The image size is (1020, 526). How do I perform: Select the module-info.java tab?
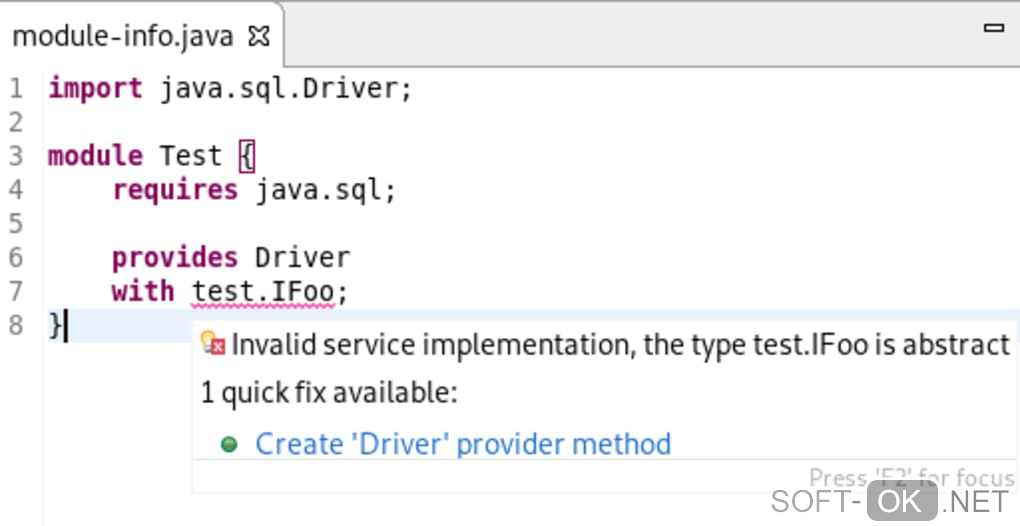pos(123,37)
